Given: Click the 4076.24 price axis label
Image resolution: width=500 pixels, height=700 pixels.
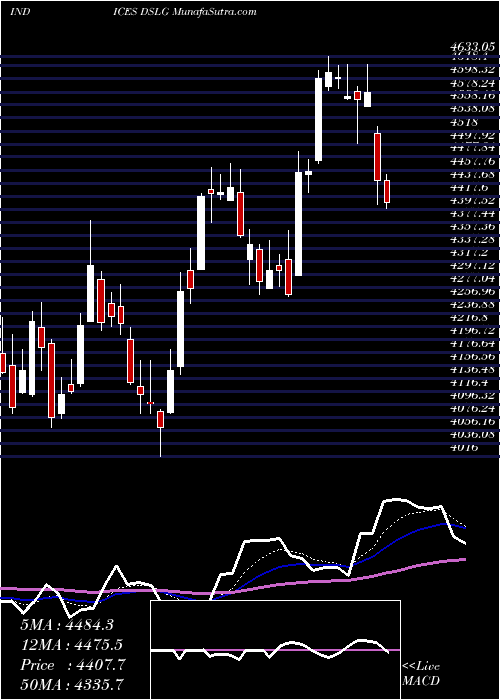Looking at the screenshot, I should (473, 408).
